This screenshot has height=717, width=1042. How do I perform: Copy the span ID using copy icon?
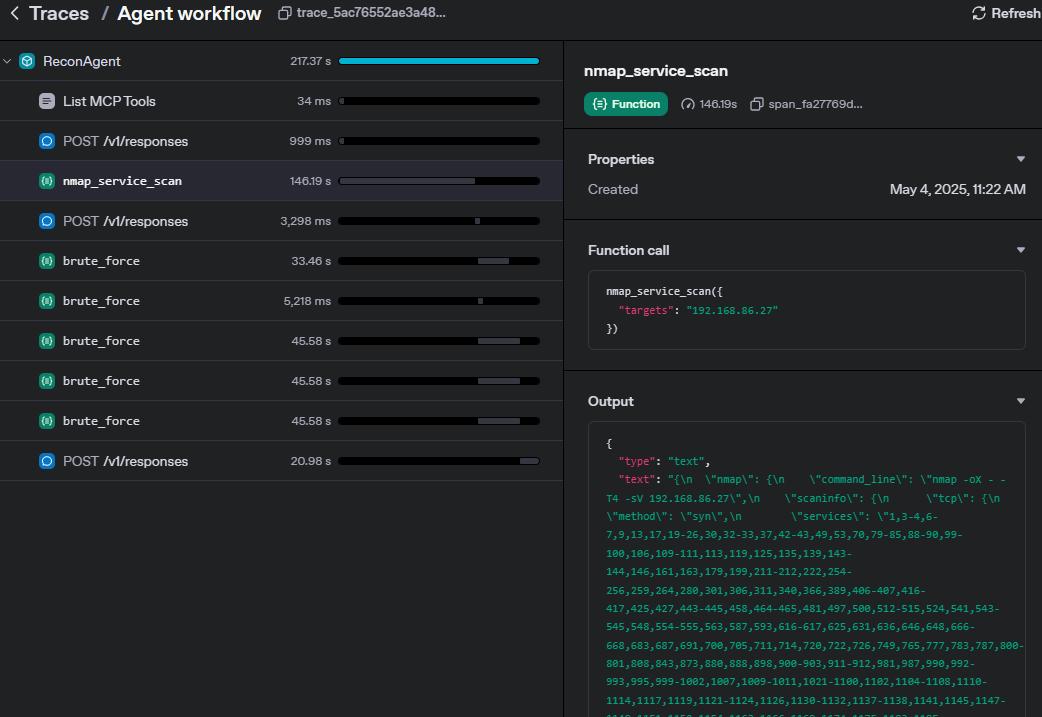(757, 104)
